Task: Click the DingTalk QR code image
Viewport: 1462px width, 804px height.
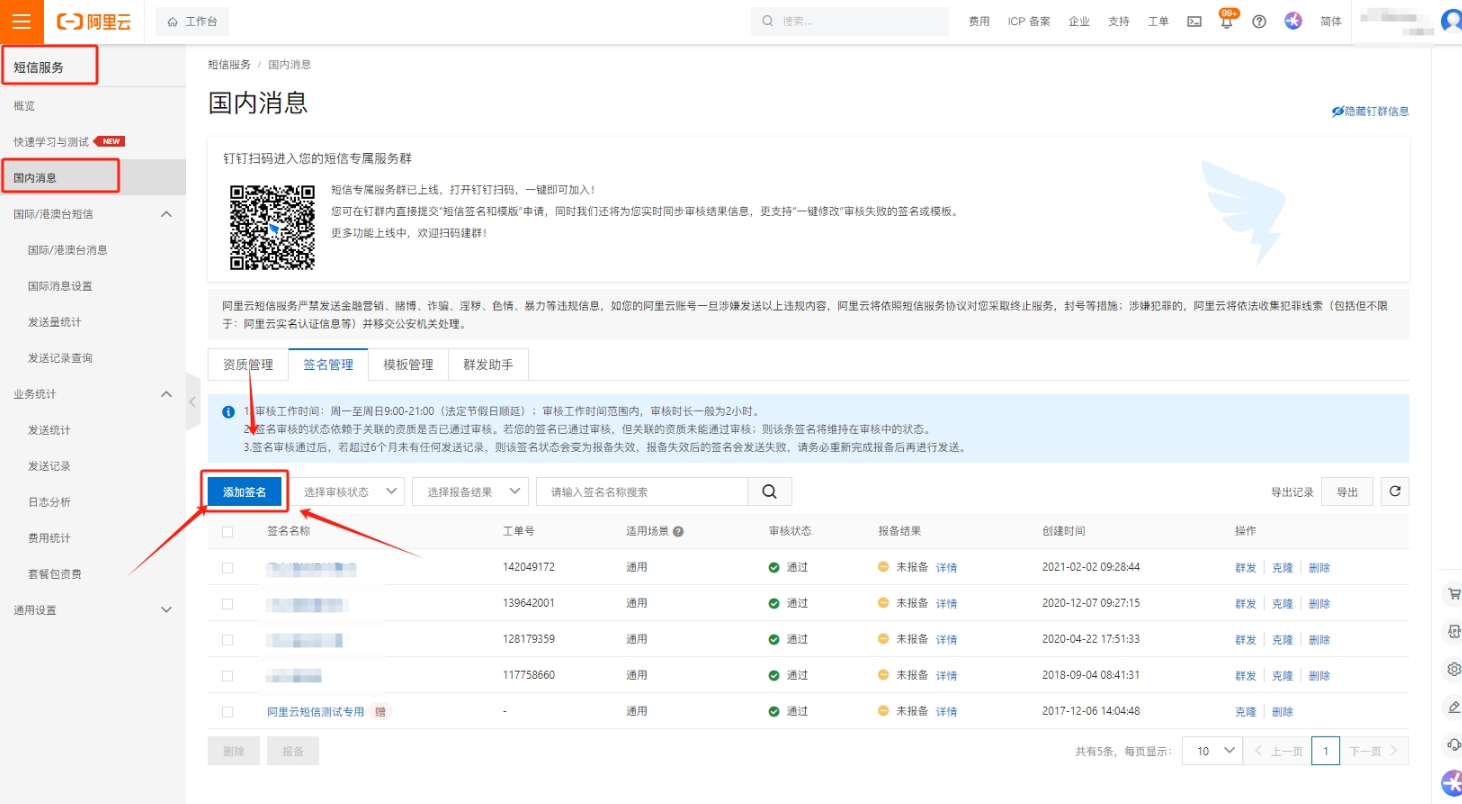Action: [272, 227]
